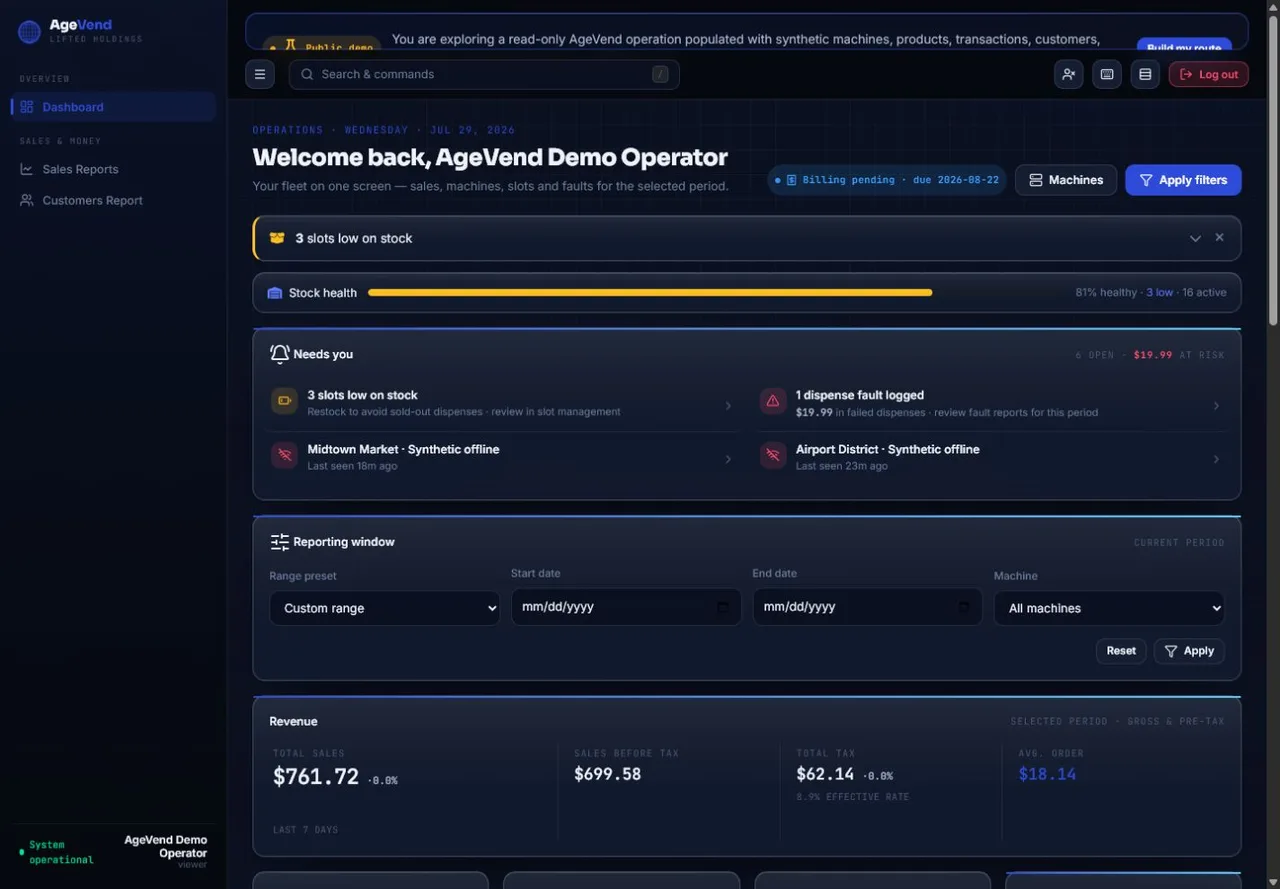Click the Build my route banner button
Viewport: 1280px width, 889px height.
pyautogui.click(x=1184, y=45)
